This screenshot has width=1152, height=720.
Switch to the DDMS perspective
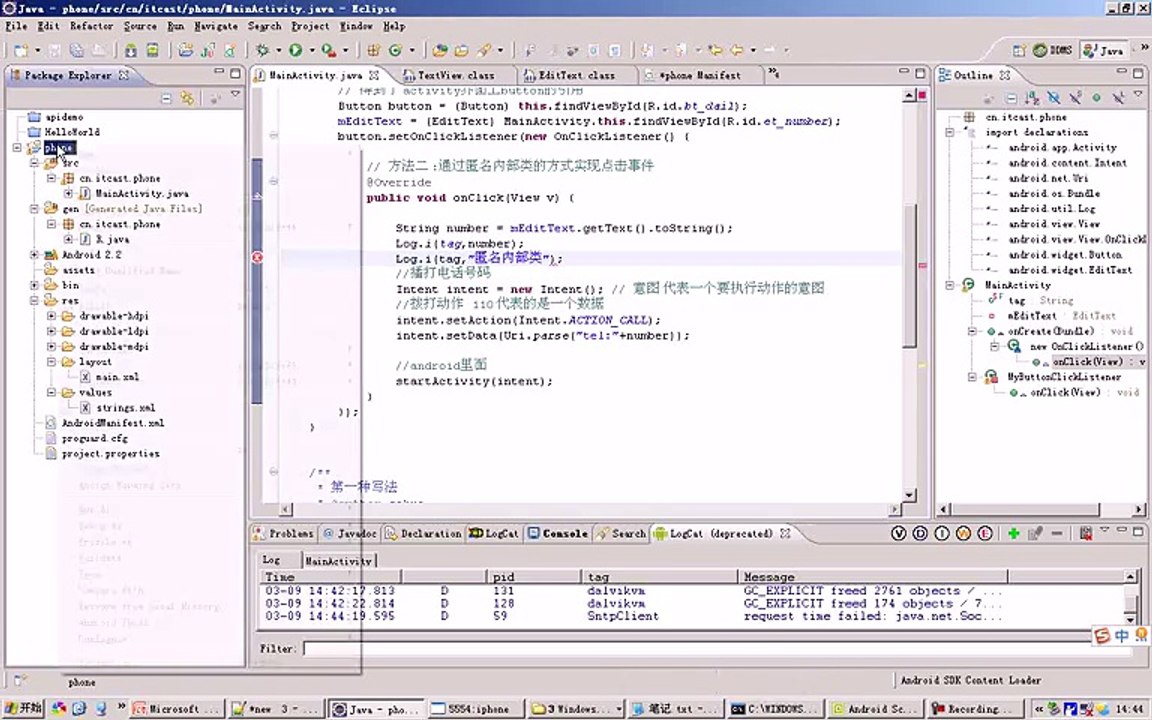pyautogui.click(x=1053, y=50)
